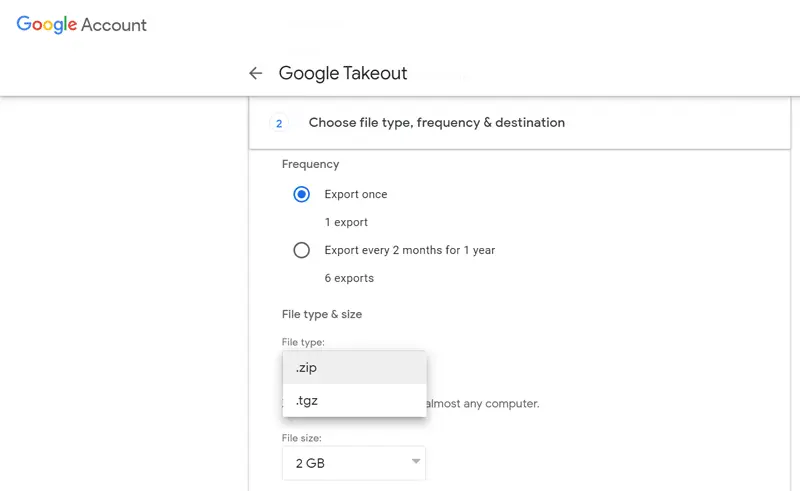Click the Account text in the header
The width and height of the screenshot is (800, 491).
(114, 25)
